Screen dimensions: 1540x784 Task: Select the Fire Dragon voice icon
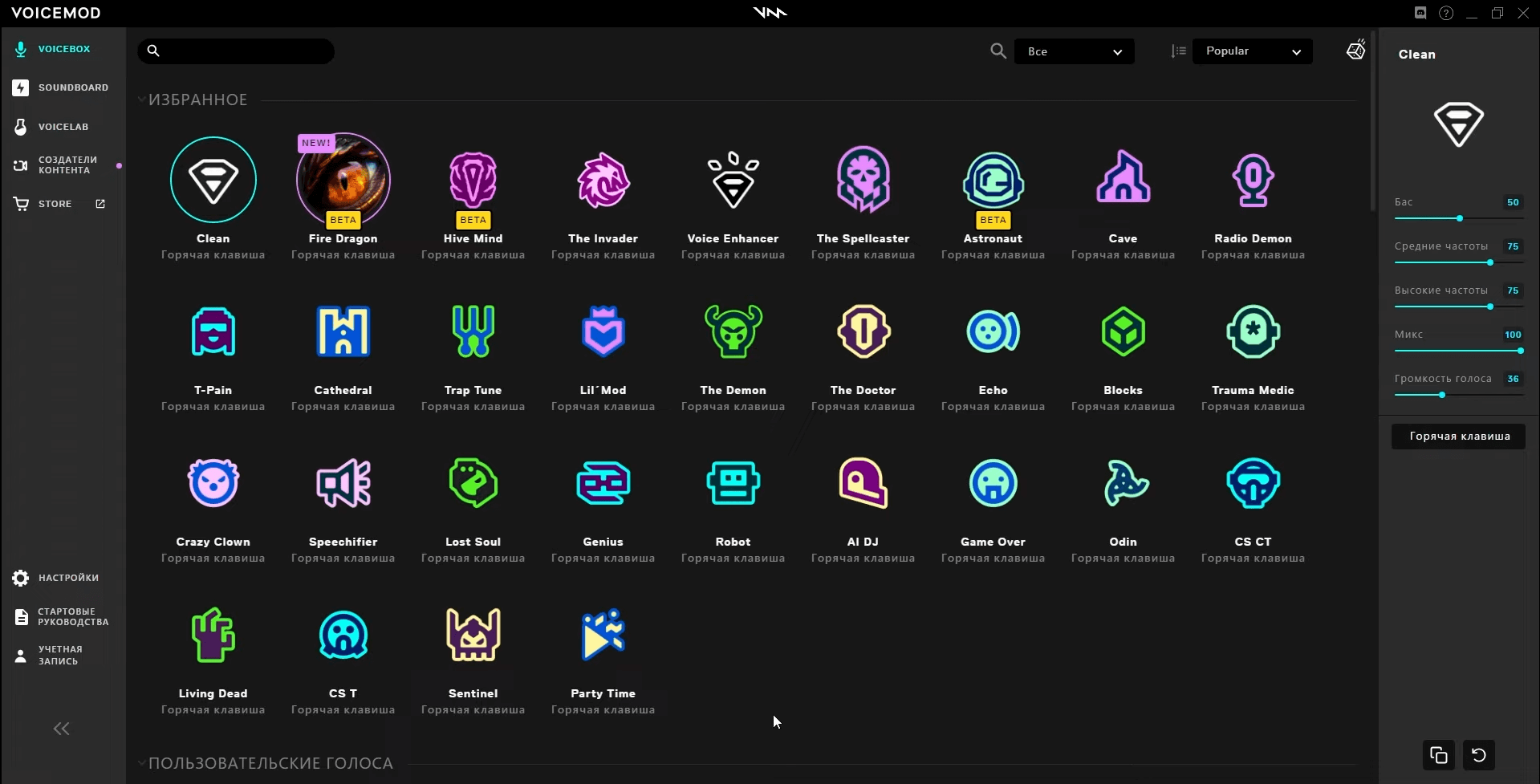[x=343, y=180]
